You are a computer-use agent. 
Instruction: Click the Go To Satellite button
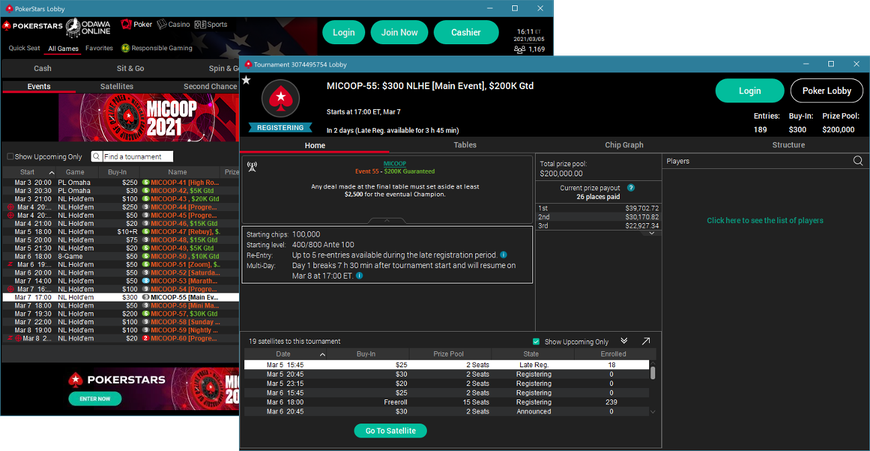tap(391, 430)
